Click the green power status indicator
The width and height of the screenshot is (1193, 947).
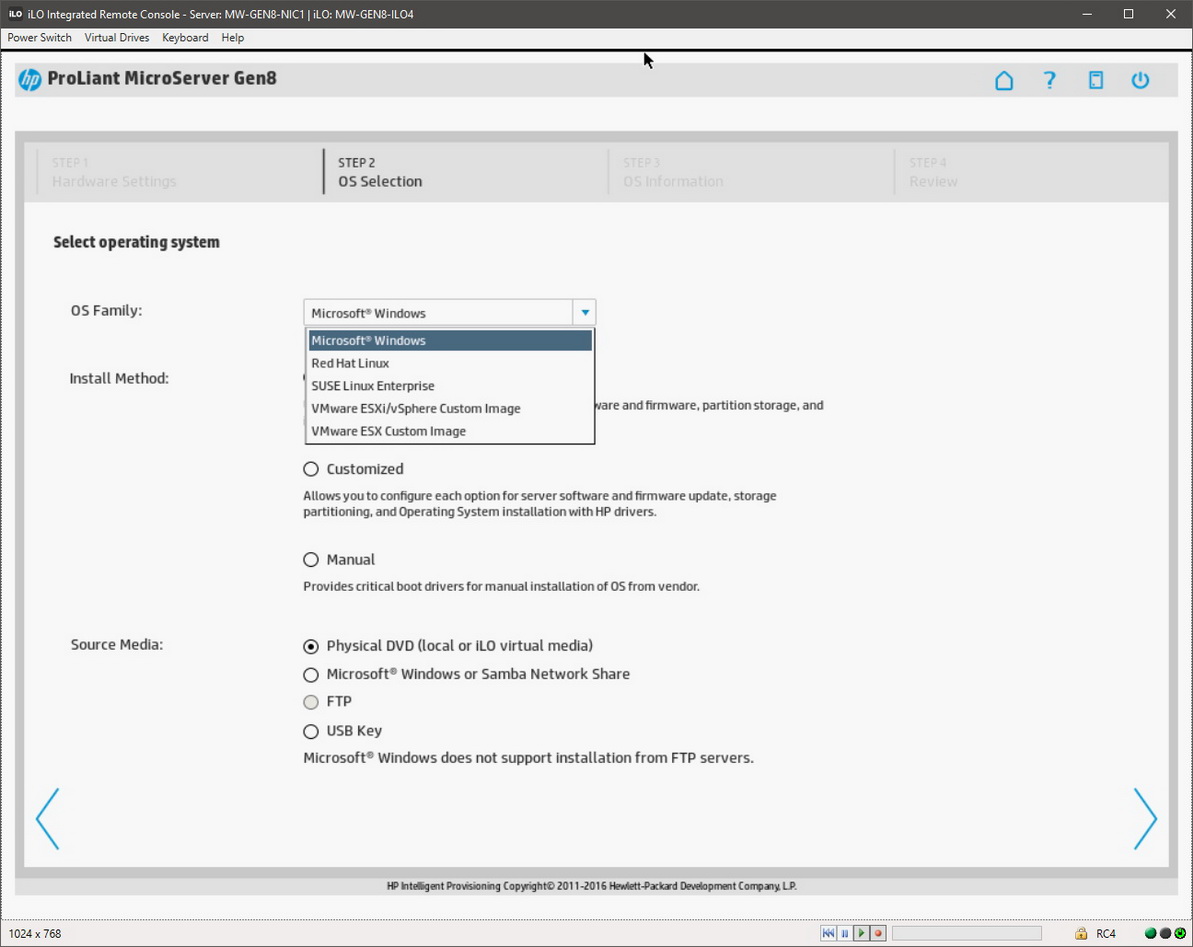pos(1180,933)
